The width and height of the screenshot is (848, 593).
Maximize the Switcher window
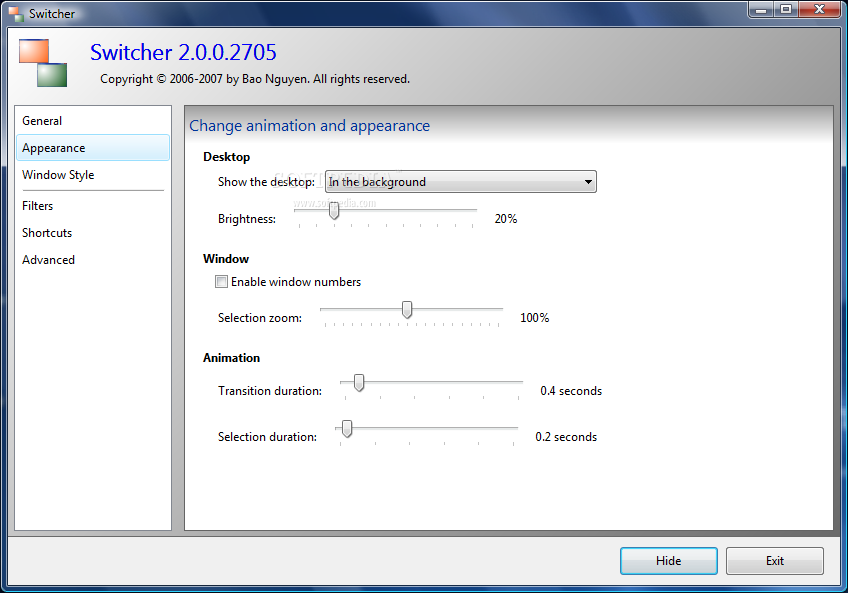tap(786, 10)
